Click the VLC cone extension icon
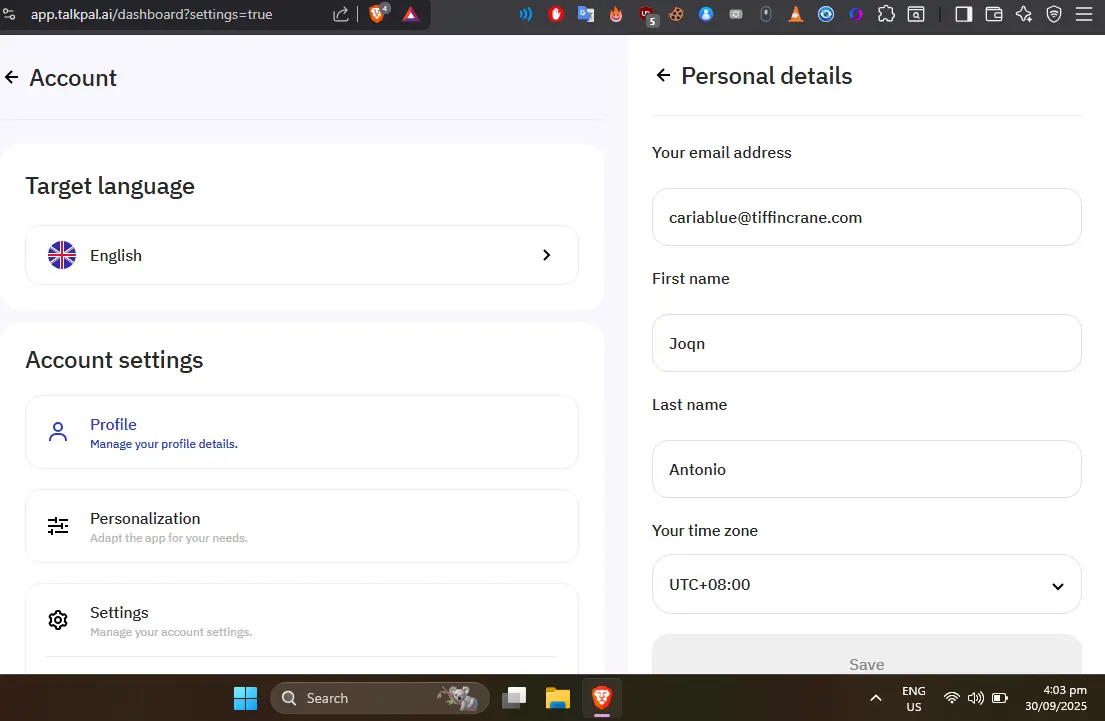 point(796,14)
